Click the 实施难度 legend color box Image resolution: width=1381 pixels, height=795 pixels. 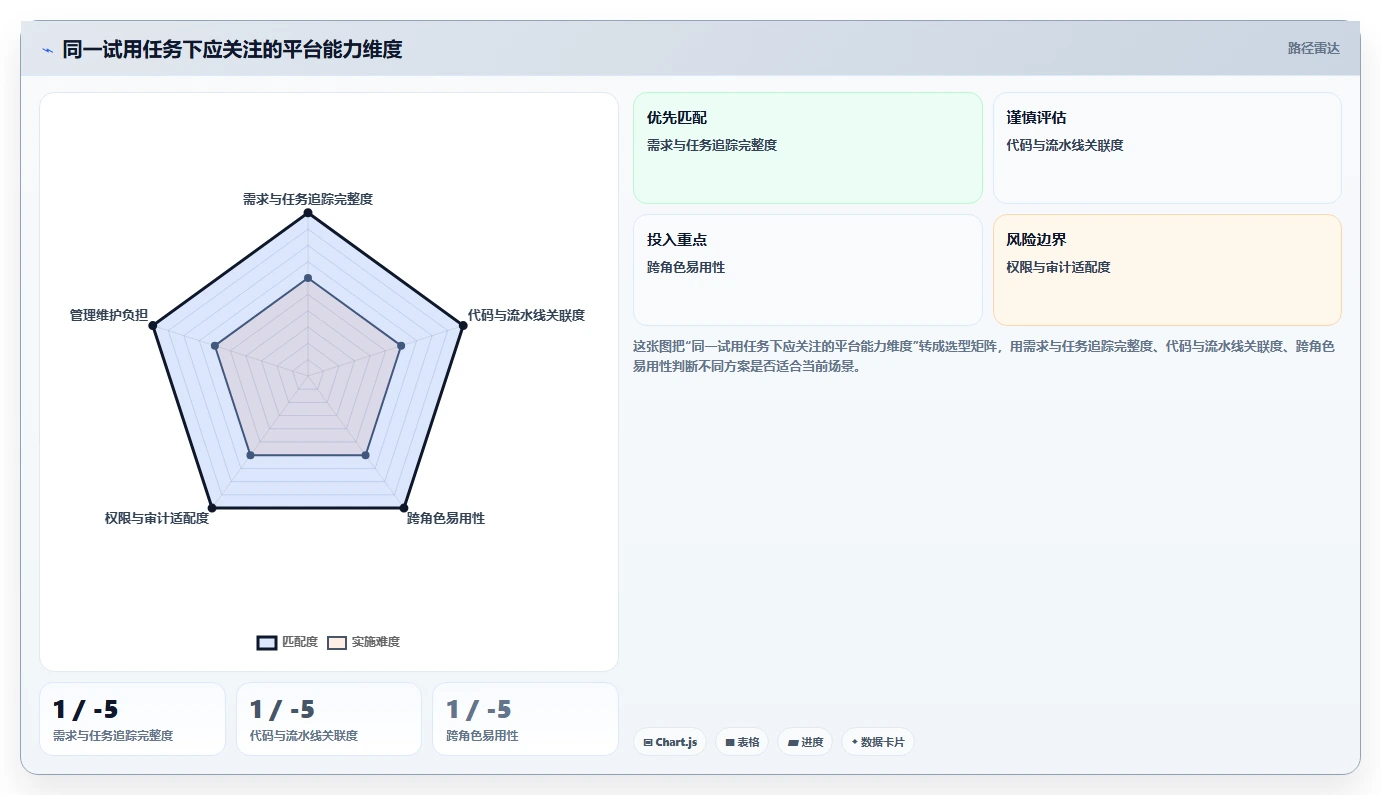[x=337, y=642]
